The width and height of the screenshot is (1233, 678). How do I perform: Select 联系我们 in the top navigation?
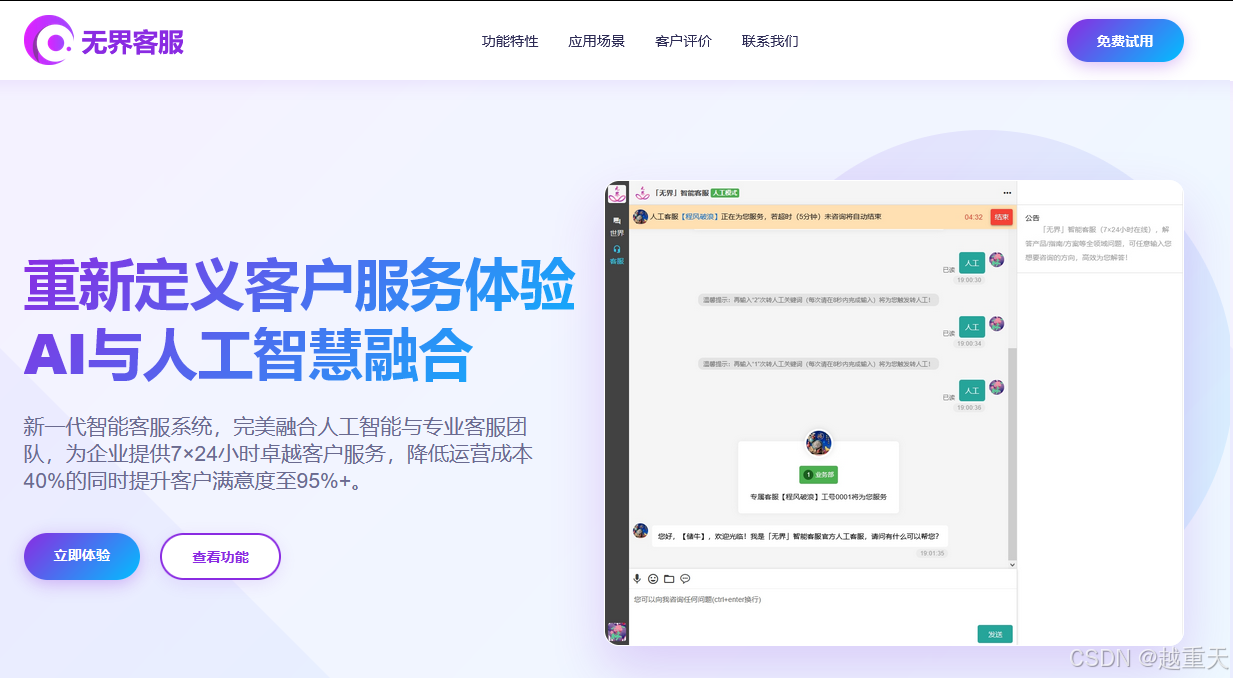pos(770,41)
